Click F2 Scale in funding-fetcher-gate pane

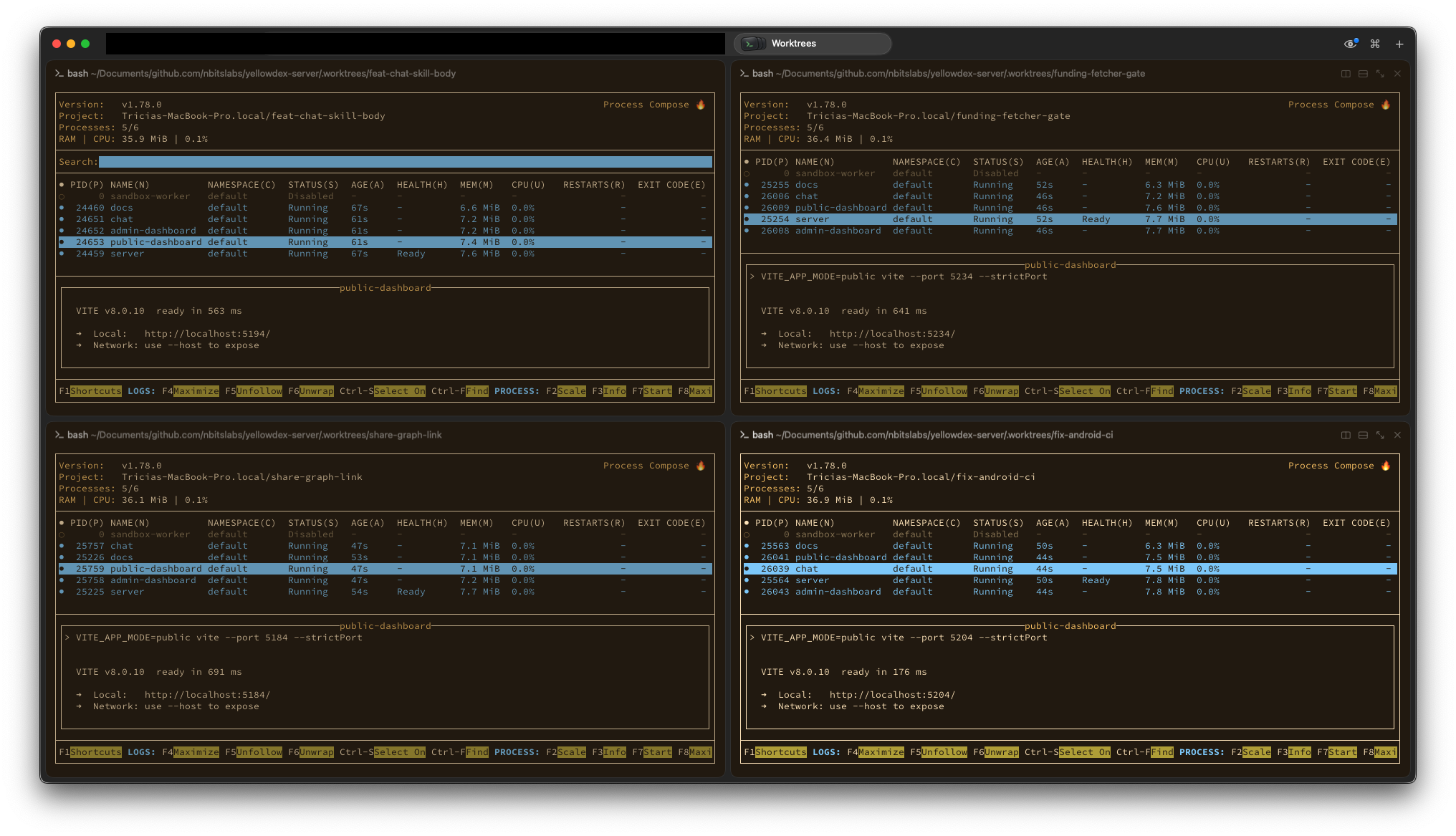coord(1251,391)
